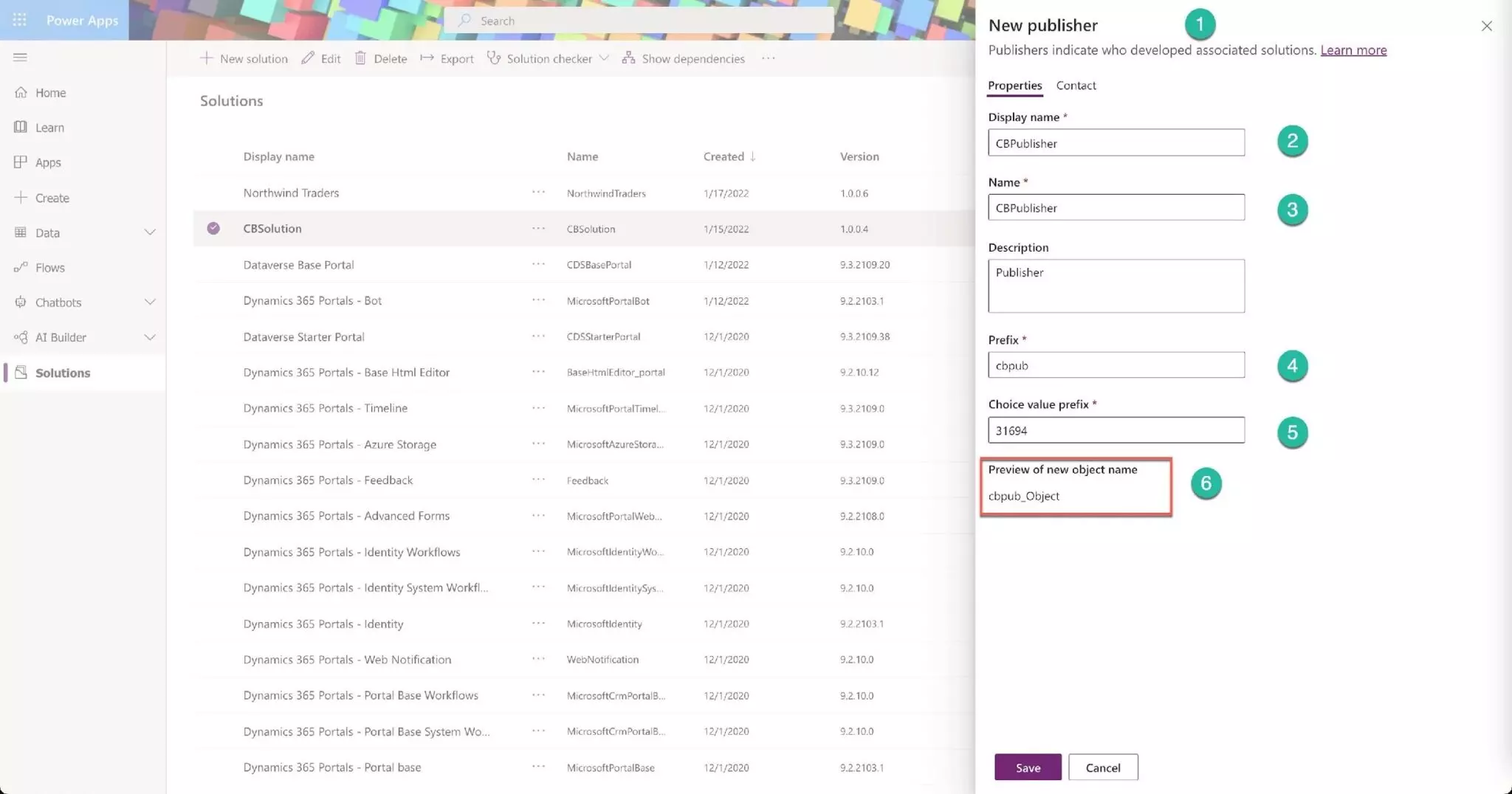1512x794 pixels.
Task: Expand the AI Builder sidebar section
Action: coord(150,337)
